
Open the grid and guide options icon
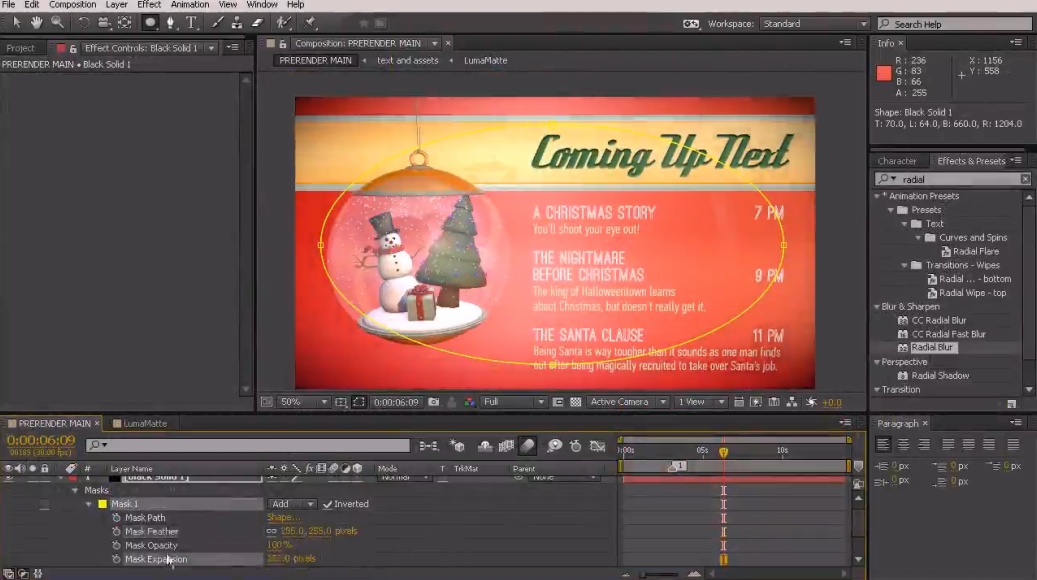(x=341, y=402)
